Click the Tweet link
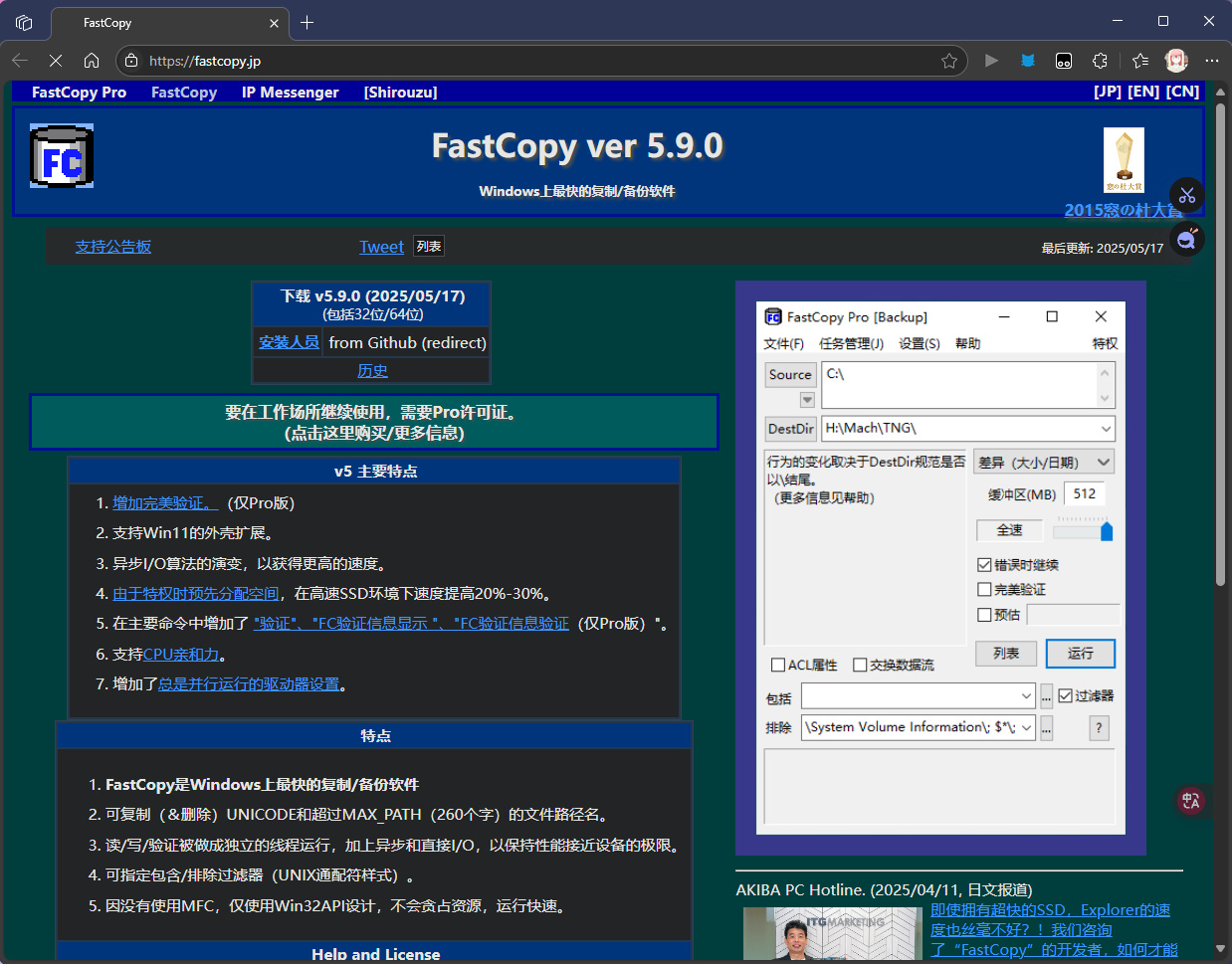Viewport: 1232px width, 964px height. (381, 246)
